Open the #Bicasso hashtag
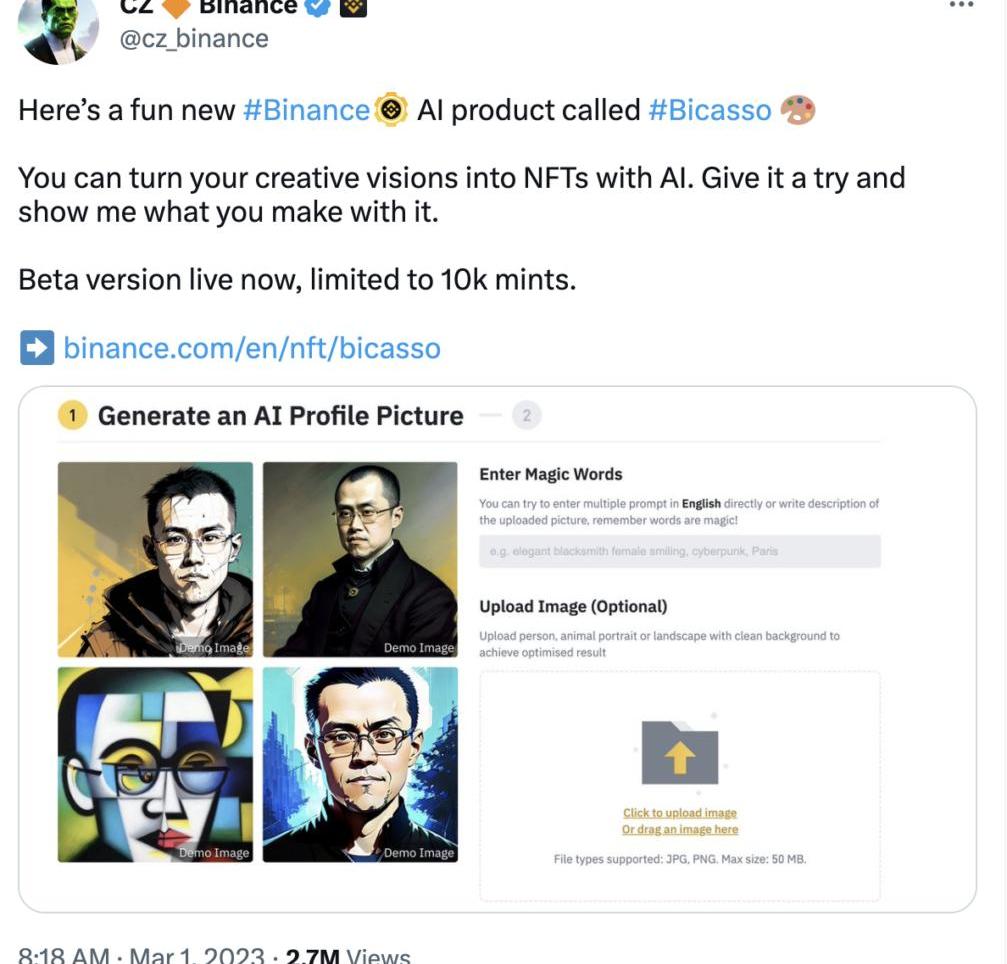 (710, 110)
